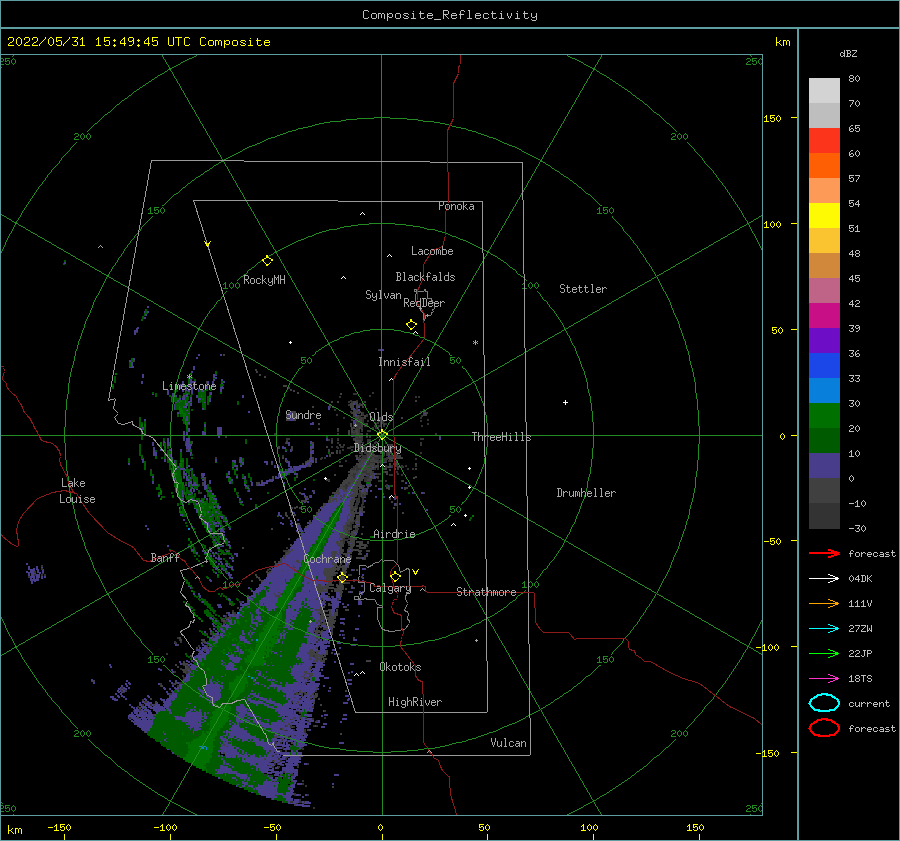The width and height of the screenshot is (900, 841).
Task: Click the Lake Louise label
Action: pyautogui.click(x=77, y=491)
